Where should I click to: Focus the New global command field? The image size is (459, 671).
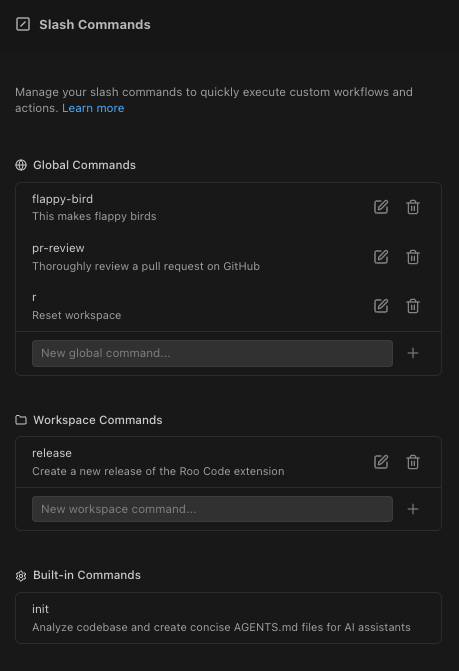(x=212, y=353)
